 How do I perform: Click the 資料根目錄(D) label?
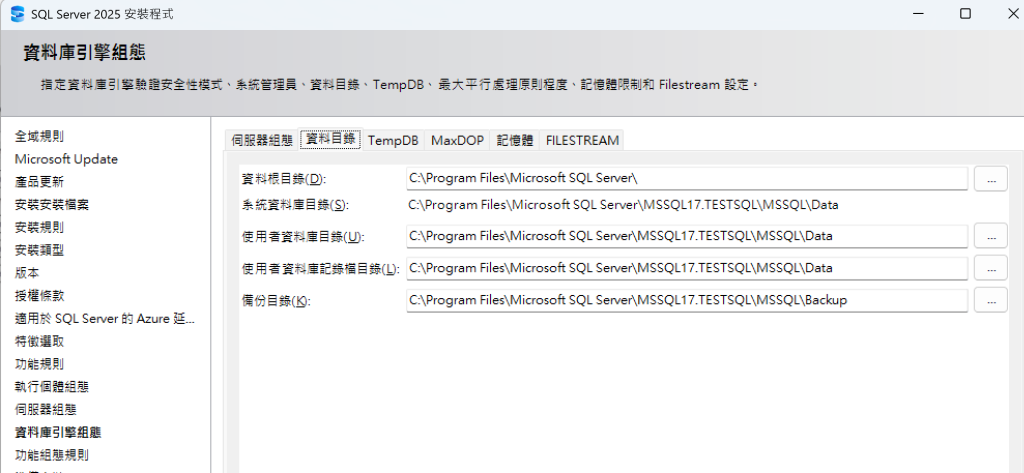(283, 179)
